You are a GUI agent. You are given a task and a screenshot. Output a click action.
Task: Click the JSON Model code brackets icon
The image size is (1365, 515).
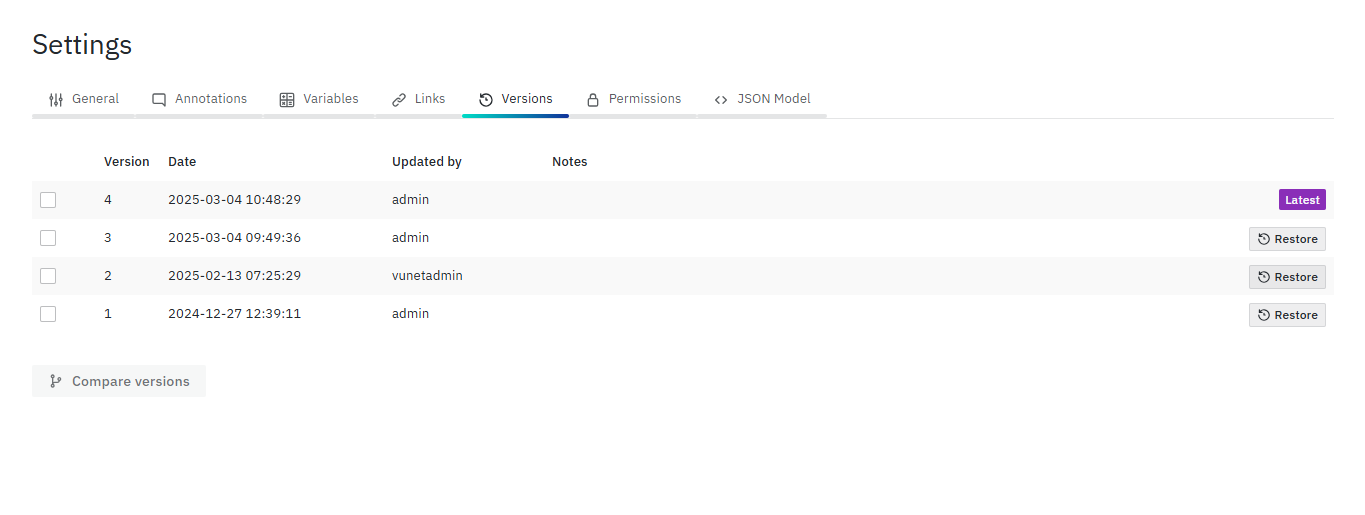coord(721,100)
